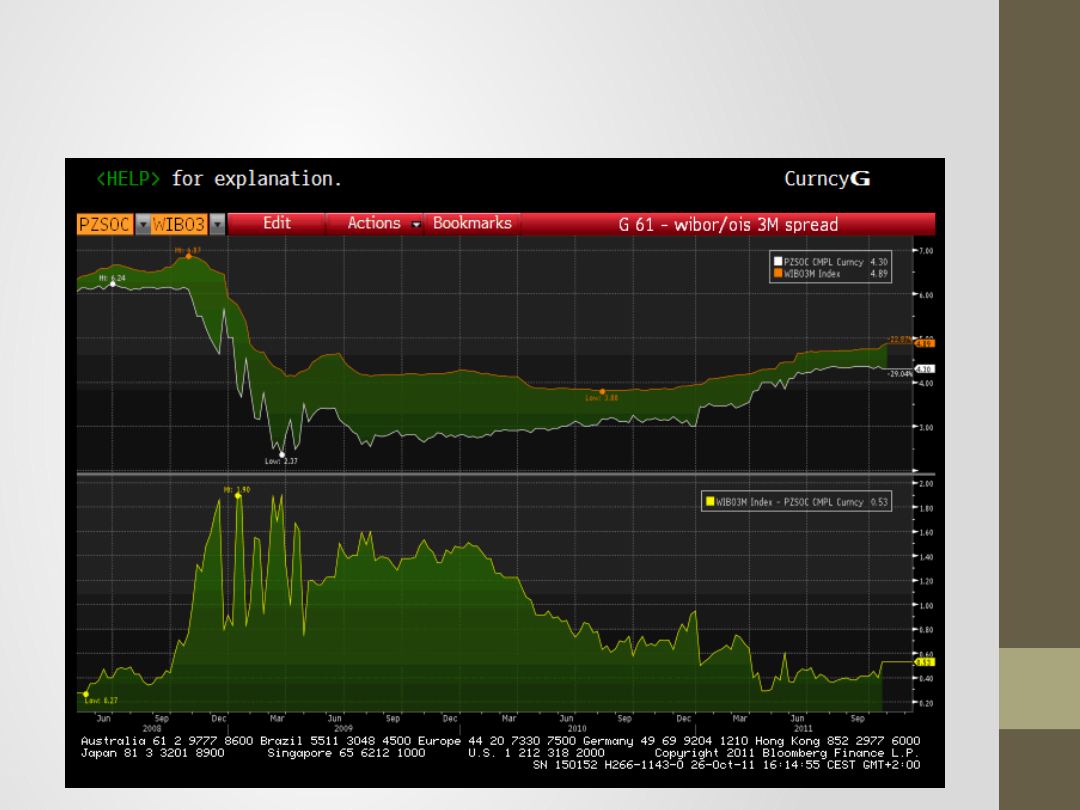Click the Low 0.27 yellow spread marker
1080x810 pixels.
pos(86,693)
